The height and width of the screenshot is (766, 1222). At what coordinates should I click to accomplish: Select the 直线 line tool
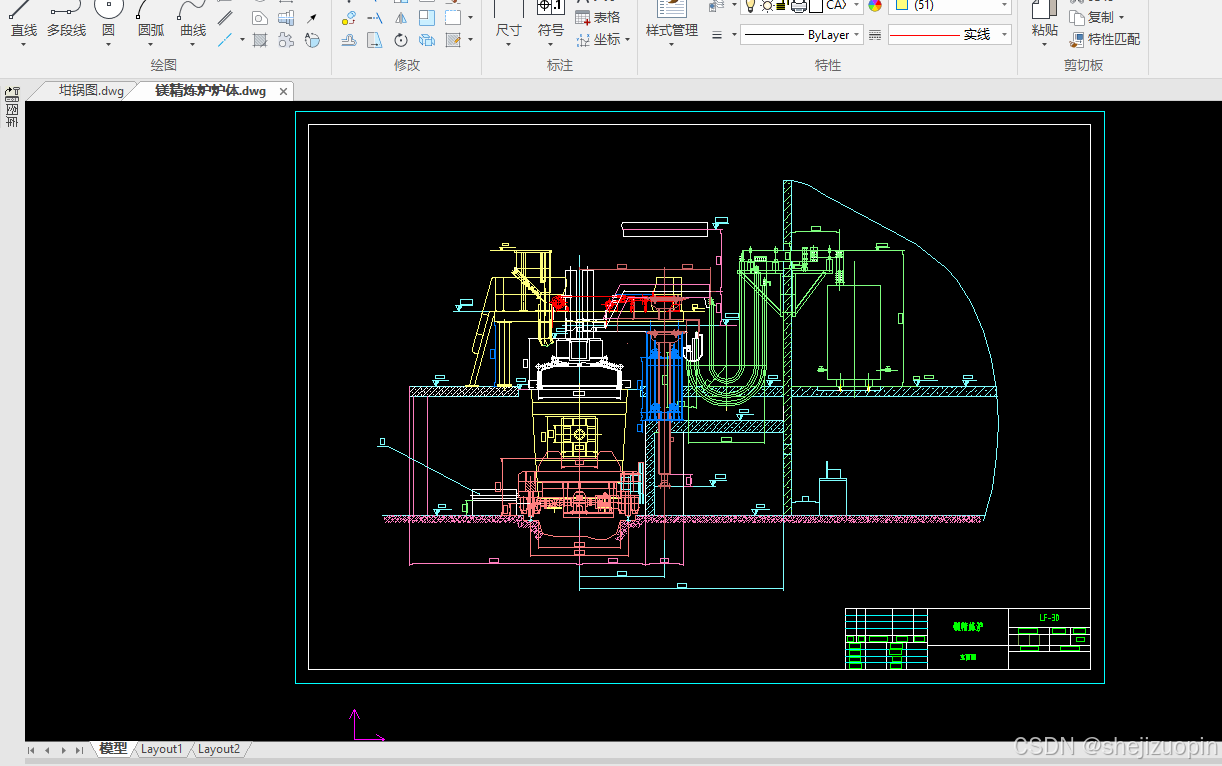tap(23, 21)
